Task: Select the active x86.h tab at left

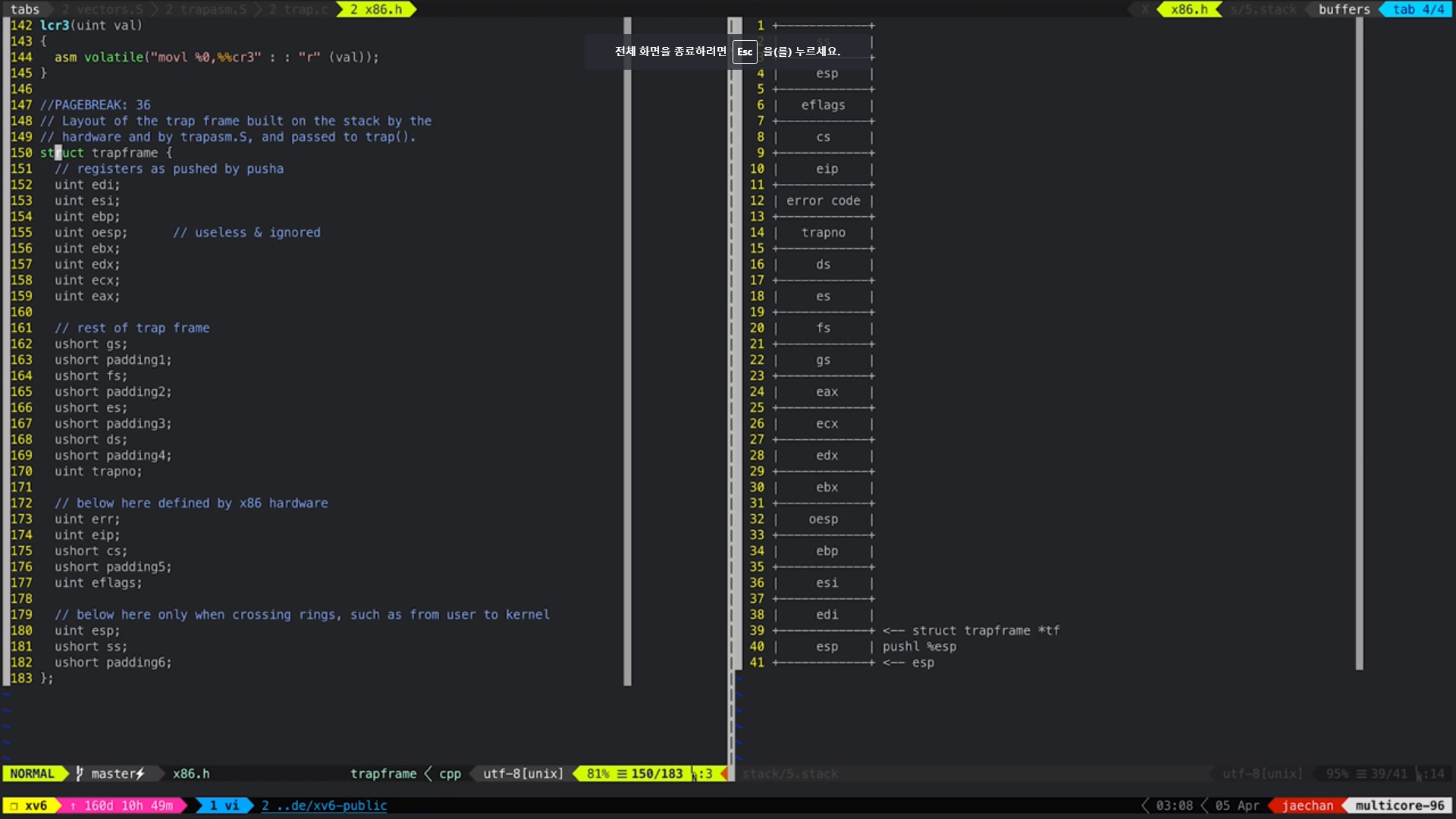Action: pyautogui.click(x=376, y=9)
